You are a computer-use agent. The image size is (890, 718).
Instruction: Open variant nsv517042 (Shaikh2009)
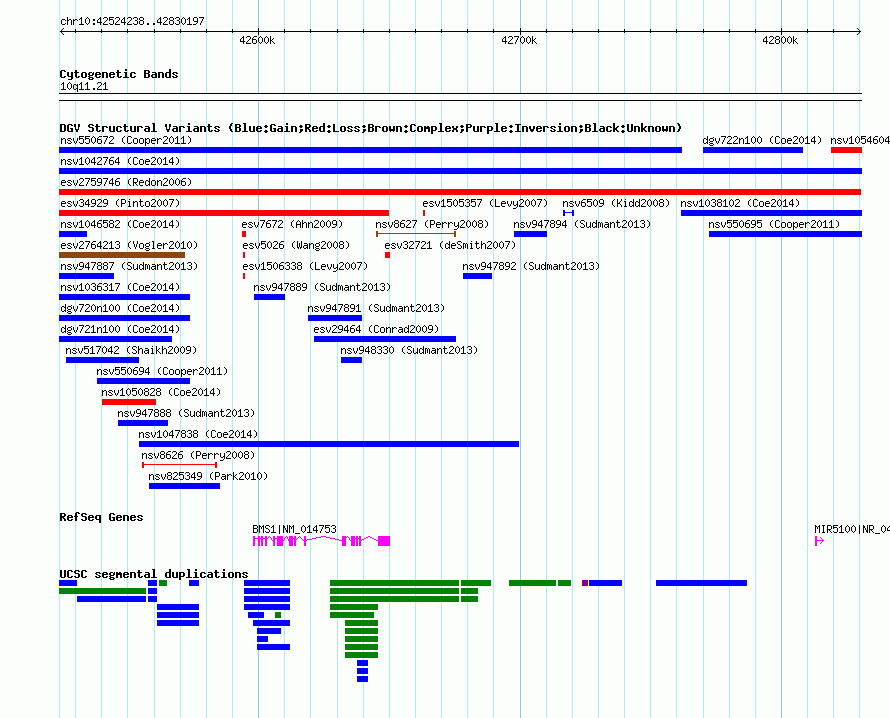102,360
